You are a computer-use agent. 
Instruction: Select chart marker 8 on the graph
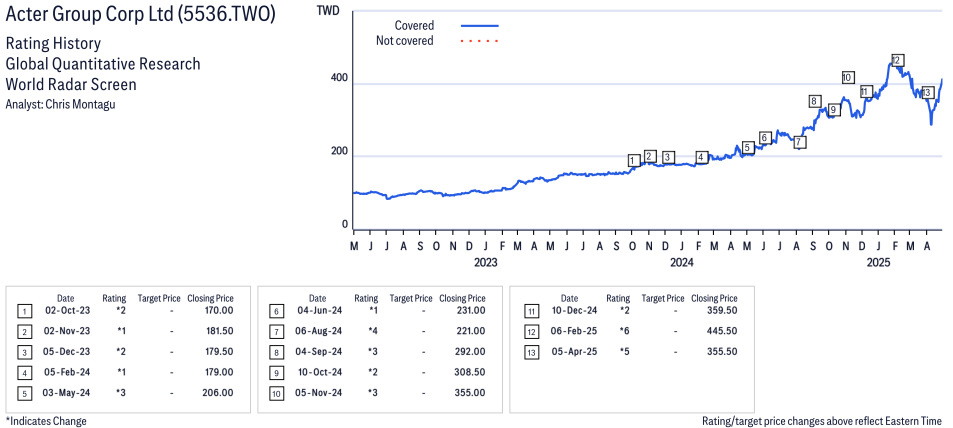814,102
